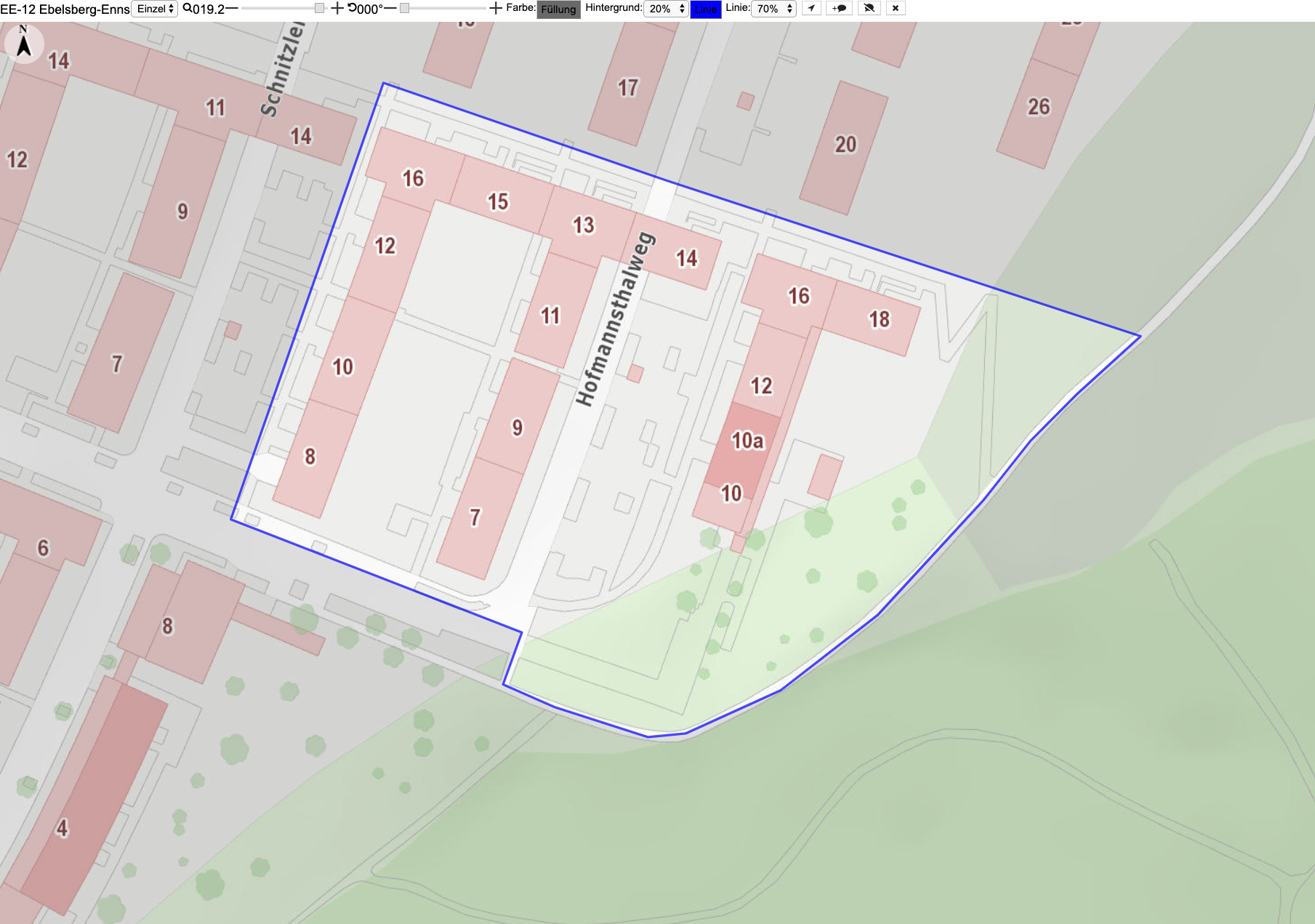Screen dimensions: 1315x924
Task: Click the zoom slider handle
Action: click(319, 8)
